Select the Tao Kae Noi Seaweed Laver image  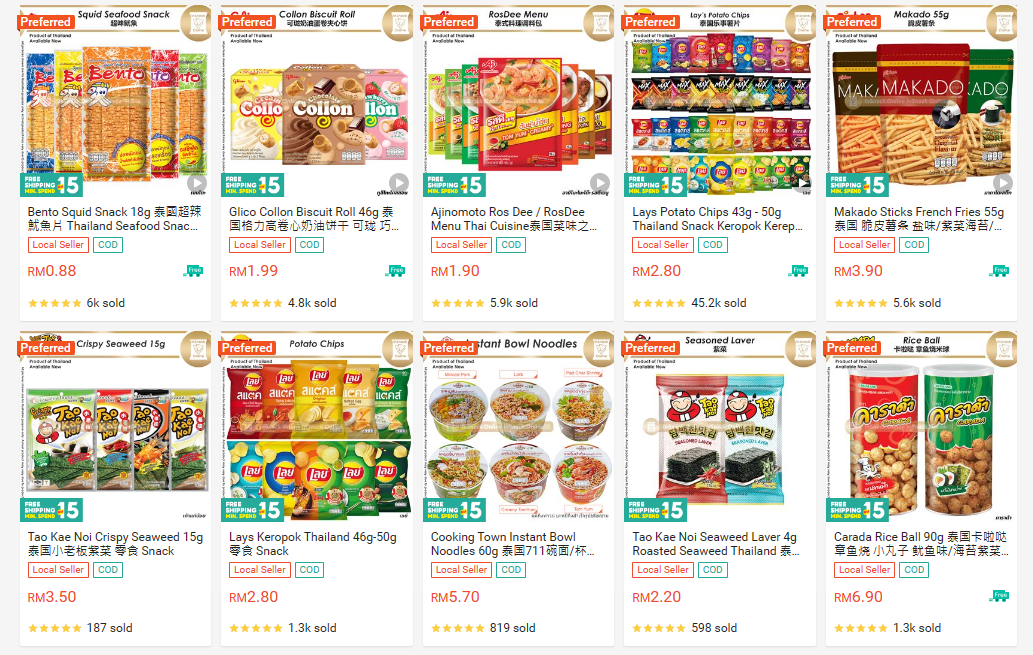pyautogui.click(x=719, y=425)
